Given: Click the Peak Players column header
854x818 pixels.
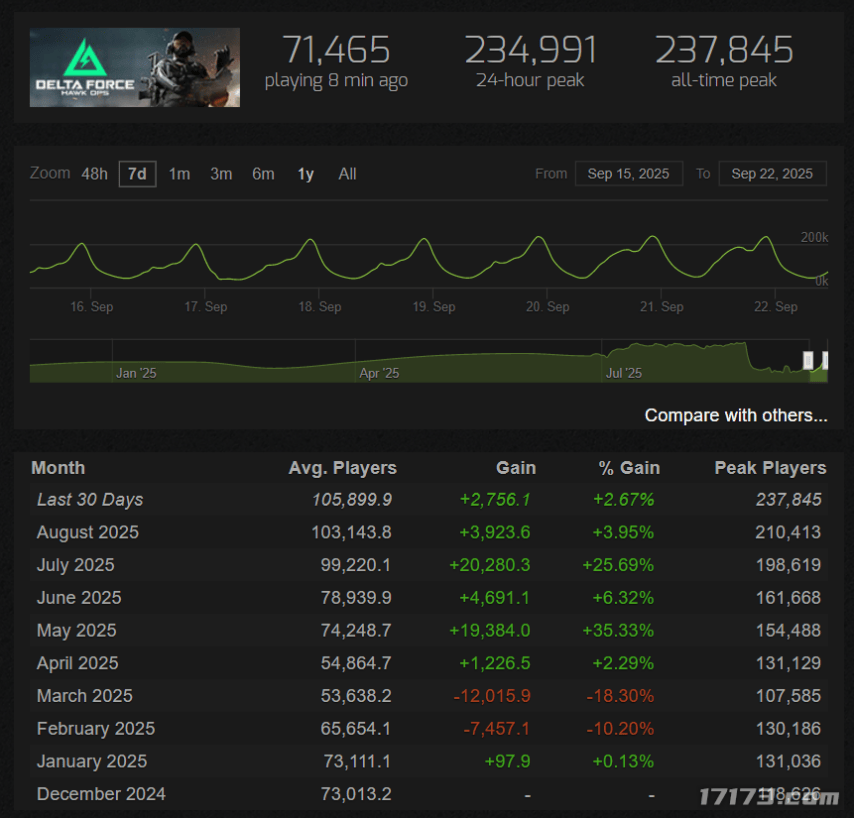Looking at the screenshot, I should [x=770, y=468].
